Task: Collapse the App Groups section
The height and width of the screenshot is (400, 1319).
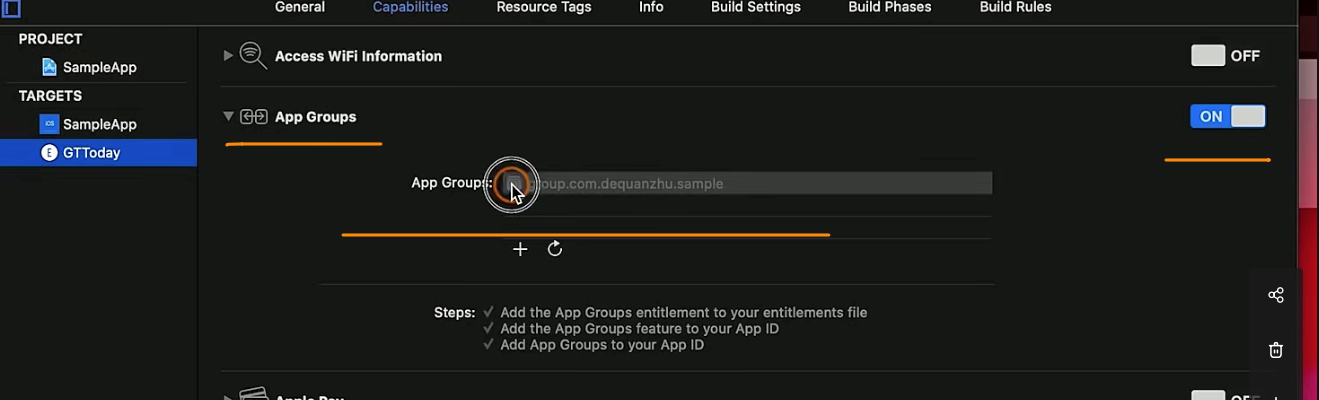Action: click(228, 117)
